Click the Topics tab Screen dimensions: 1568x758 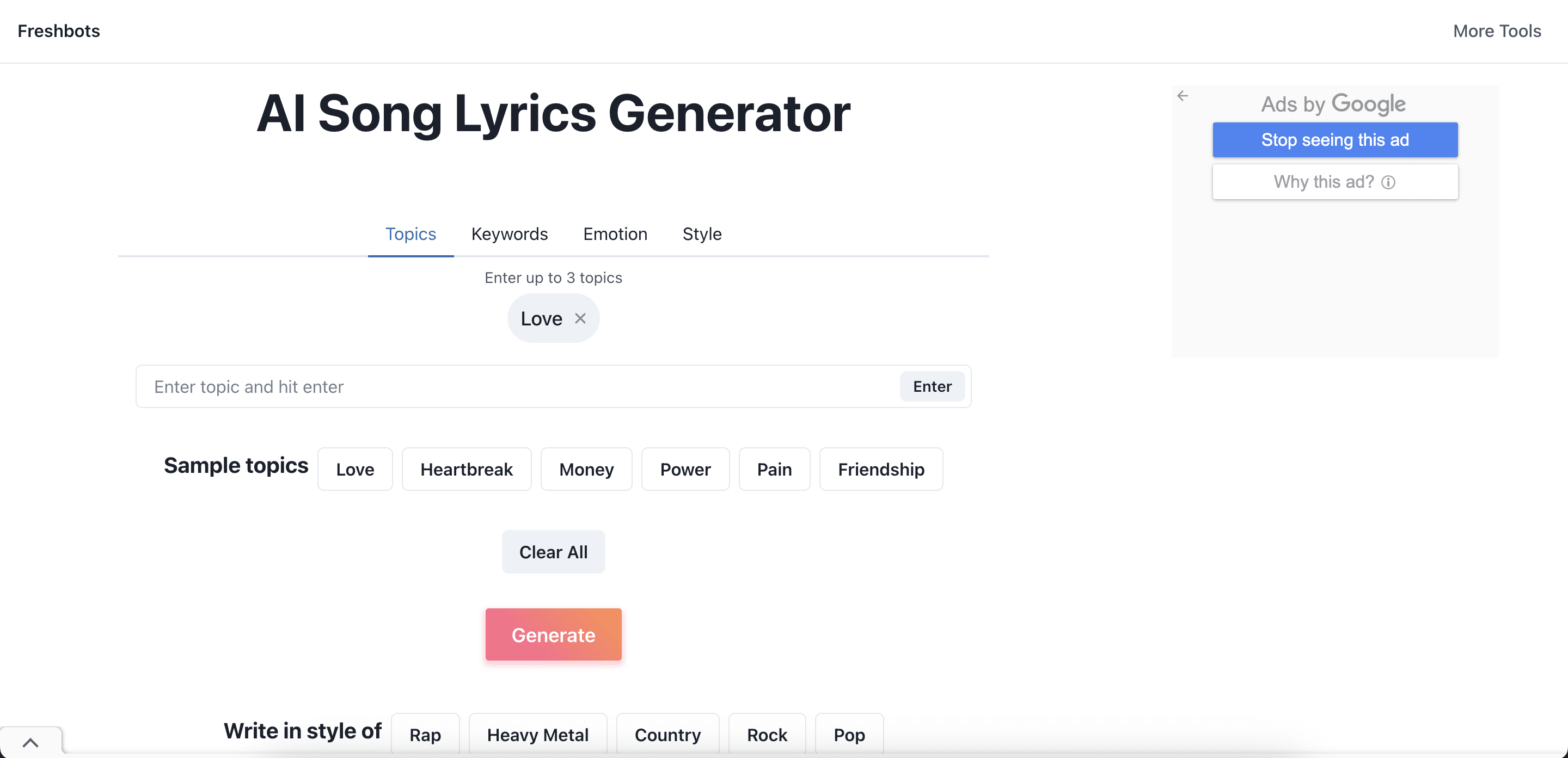(x=410, y=233)
